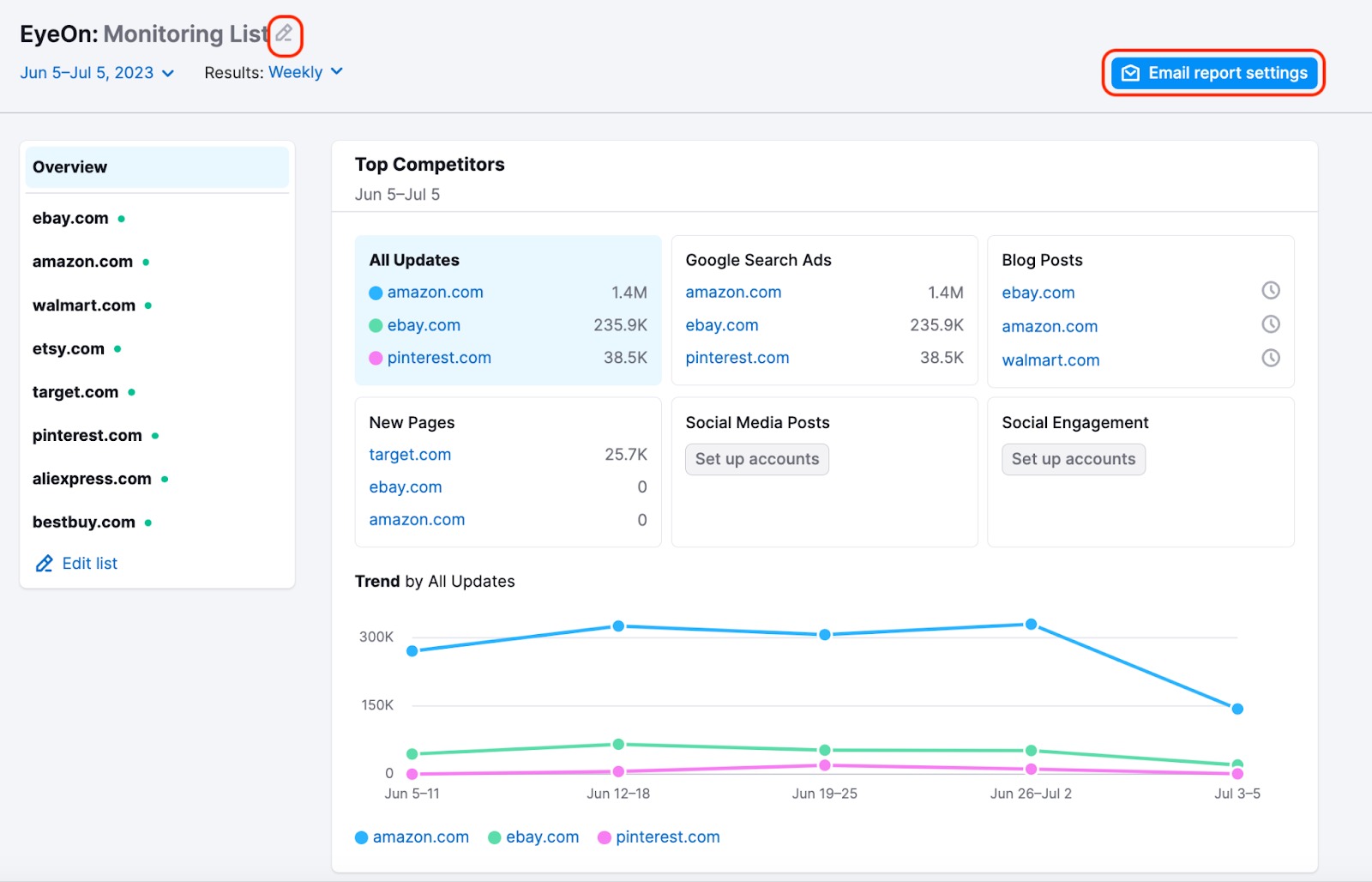Click the pencil icon to rename the monitoring list

285,34
